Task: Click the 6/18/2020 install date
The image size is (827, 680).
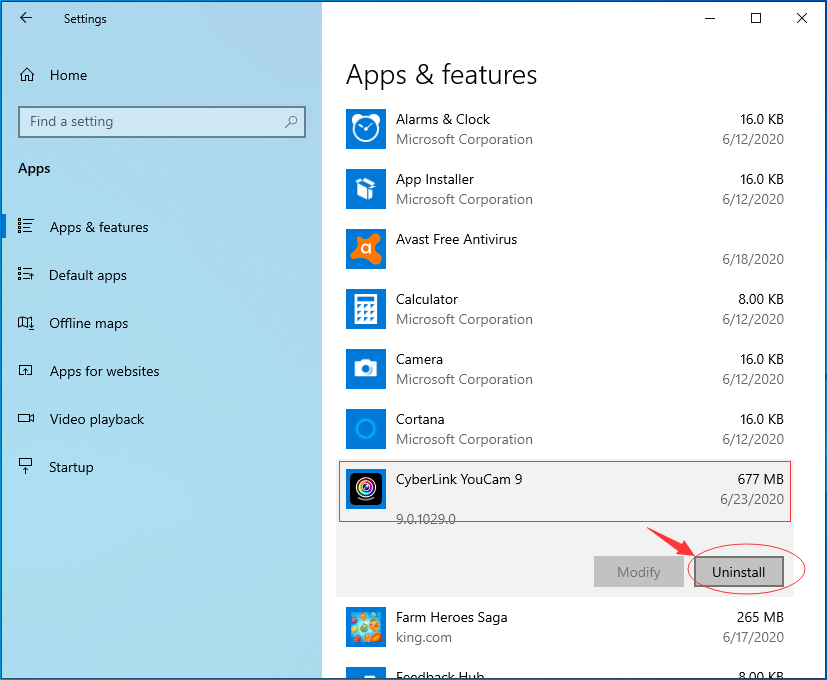Action: click(753, 260)
